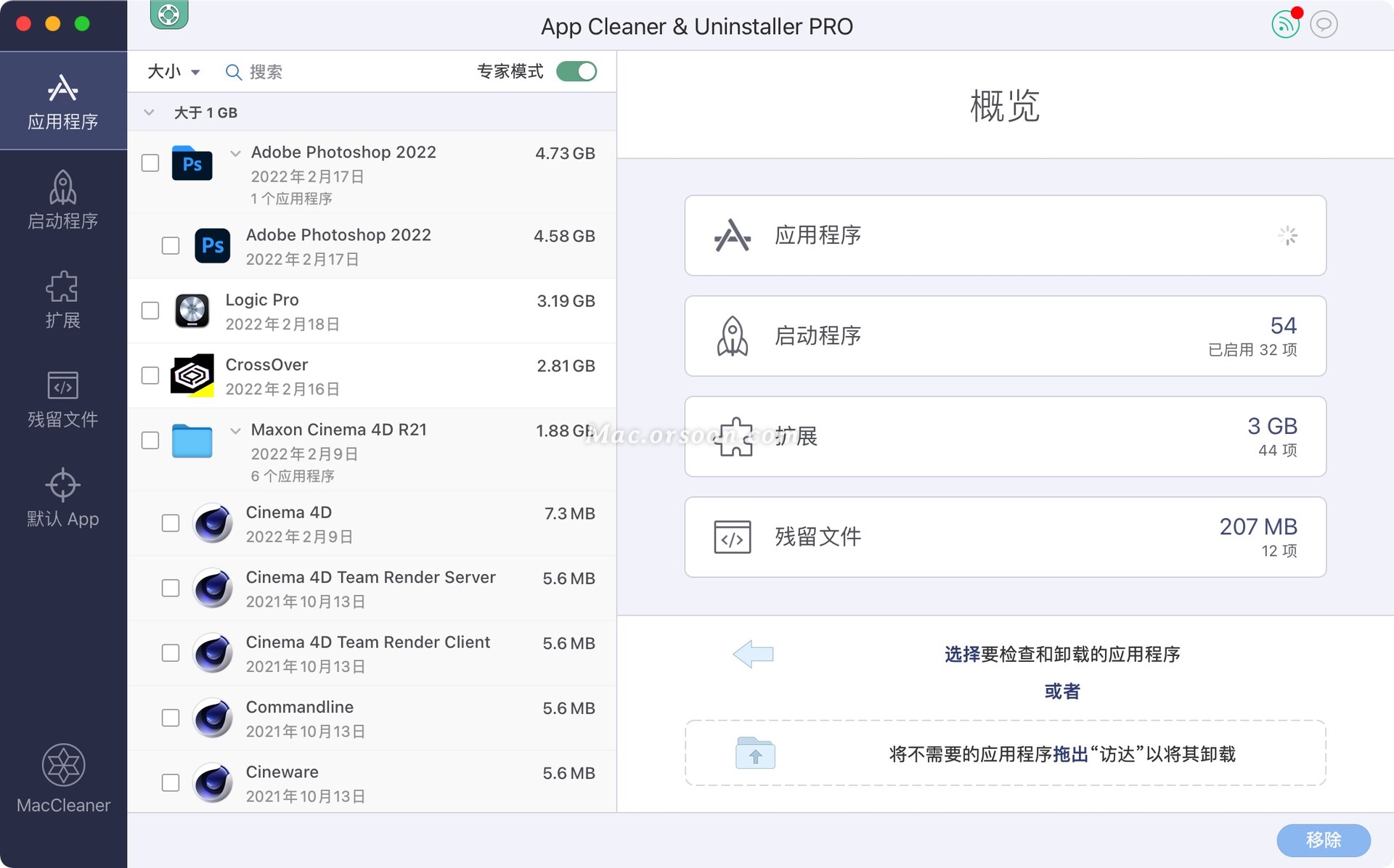Click the blue 选择 link text
The height and width of the screenshot is (868, 1394).
(x=962, y=654)
